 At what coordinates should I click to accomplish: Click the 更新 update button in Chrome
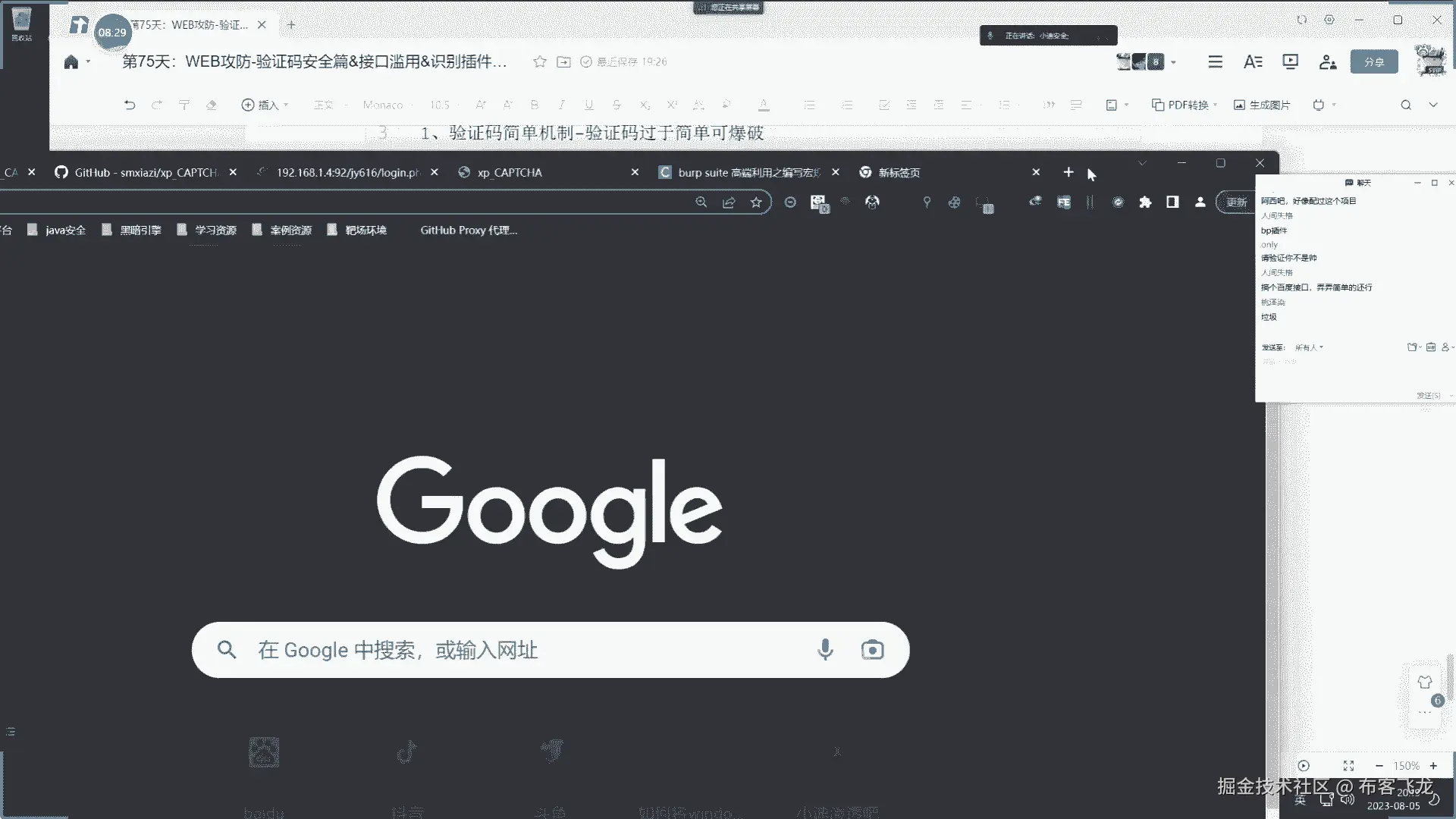[1237, 202]
